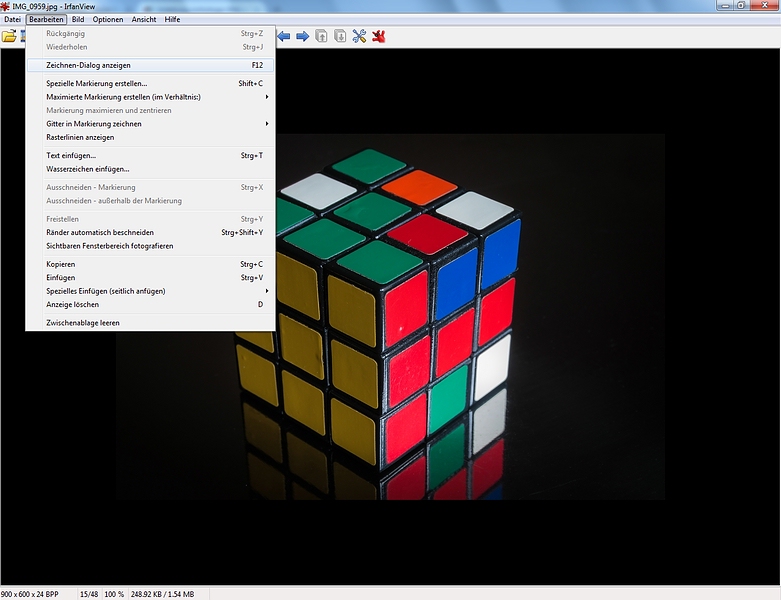Click the Open file folder icon

[9, 37]
